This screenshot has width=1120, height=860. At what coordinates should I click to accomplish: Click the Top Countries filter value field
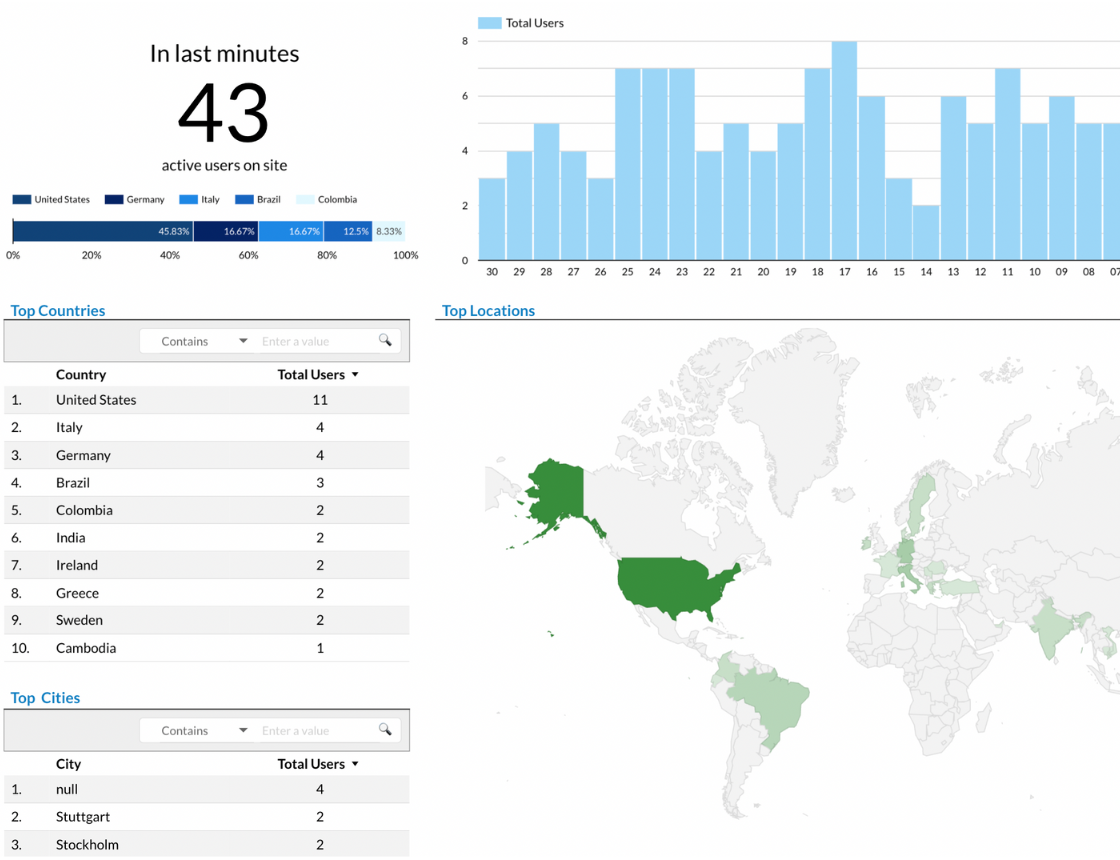point(315,341)
